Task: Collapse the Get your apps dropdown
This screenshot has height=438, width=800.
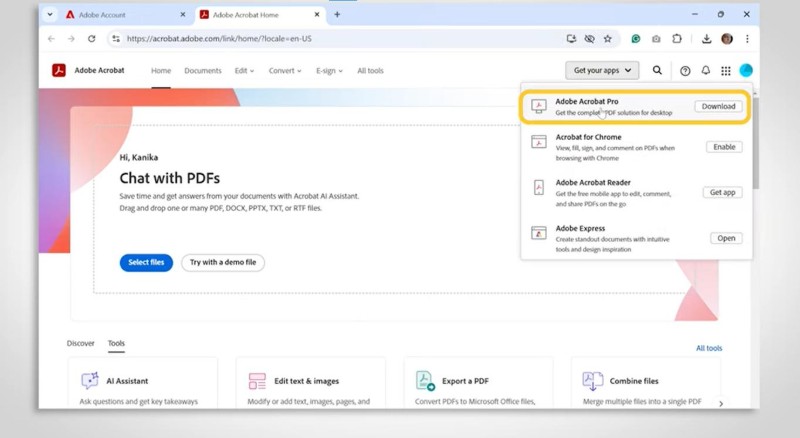Action: (602, 70)
